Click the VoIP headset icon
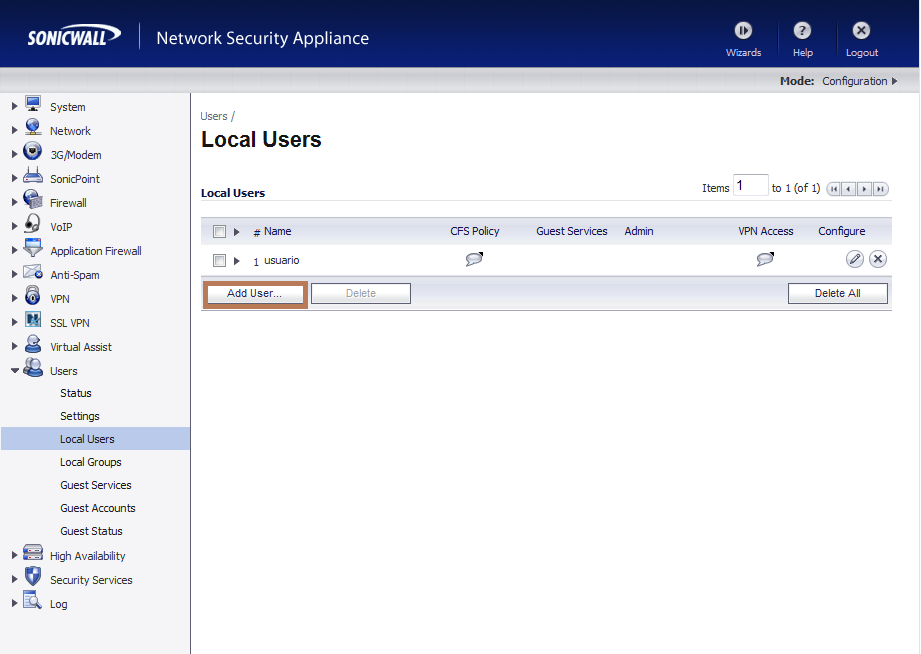921x654 pixels. (x=33, y=223)
